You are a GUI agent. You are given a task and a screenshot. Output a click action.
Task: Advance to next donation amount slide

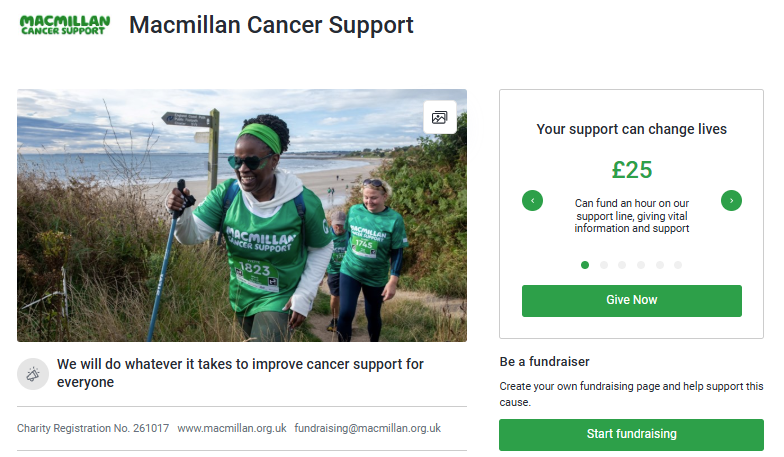731,200
